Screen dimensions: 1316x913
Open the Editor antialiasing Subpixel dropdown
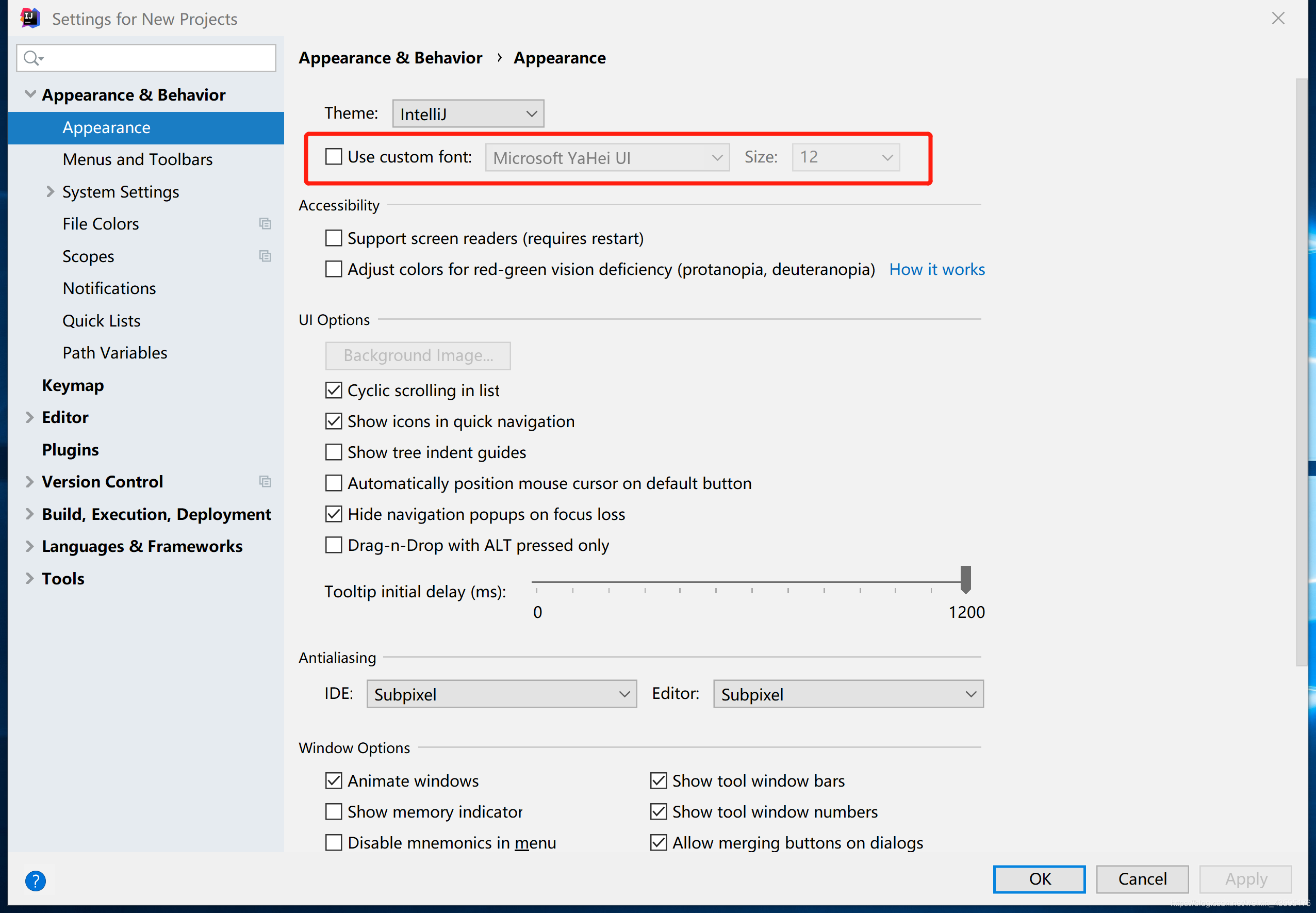848,693
